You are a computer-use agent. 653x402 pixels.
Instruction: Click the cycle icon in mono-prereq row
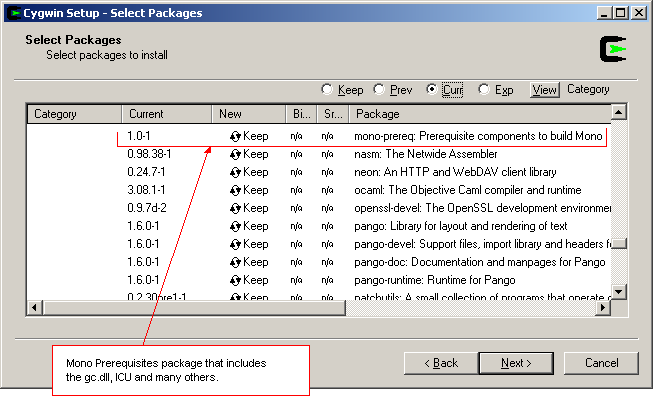pos(235,136)
